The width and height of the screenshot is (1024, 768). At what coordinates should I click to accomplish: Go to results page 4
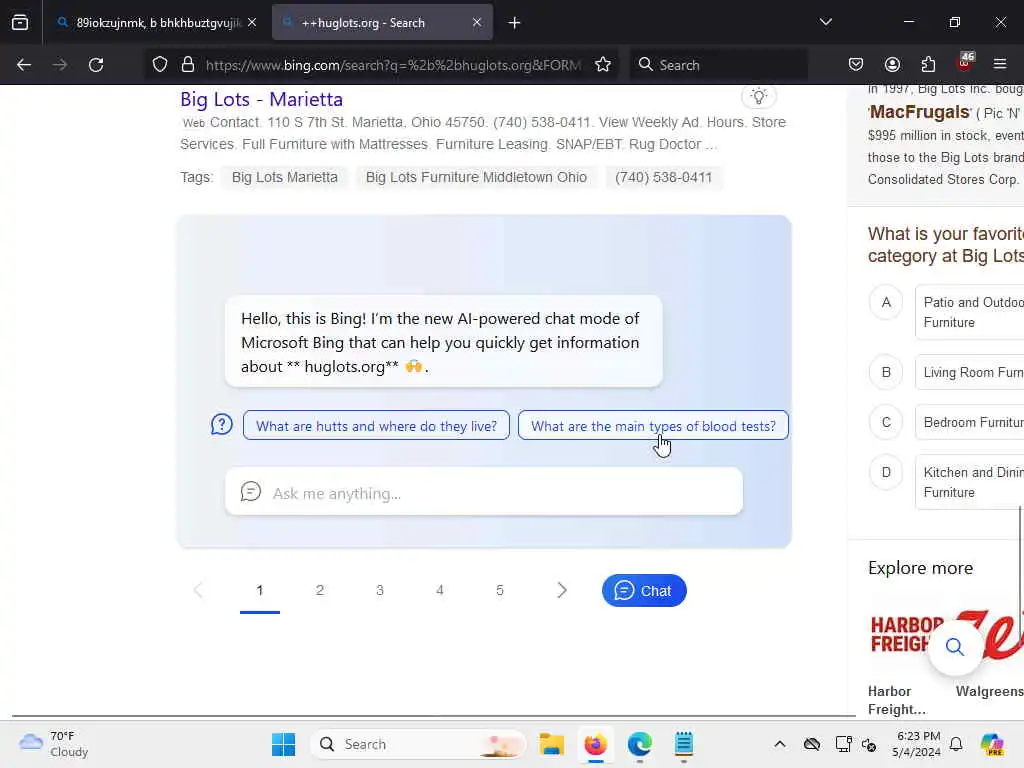click(440, 590)
